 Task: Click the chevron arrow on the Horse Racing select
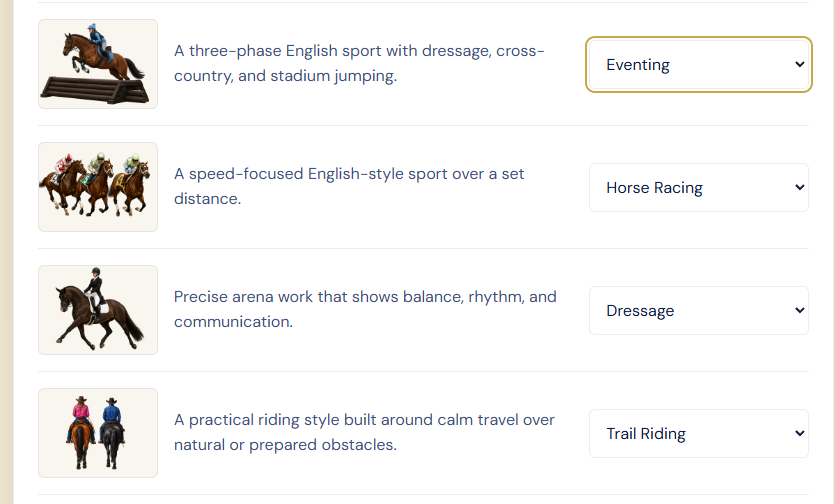799,188
